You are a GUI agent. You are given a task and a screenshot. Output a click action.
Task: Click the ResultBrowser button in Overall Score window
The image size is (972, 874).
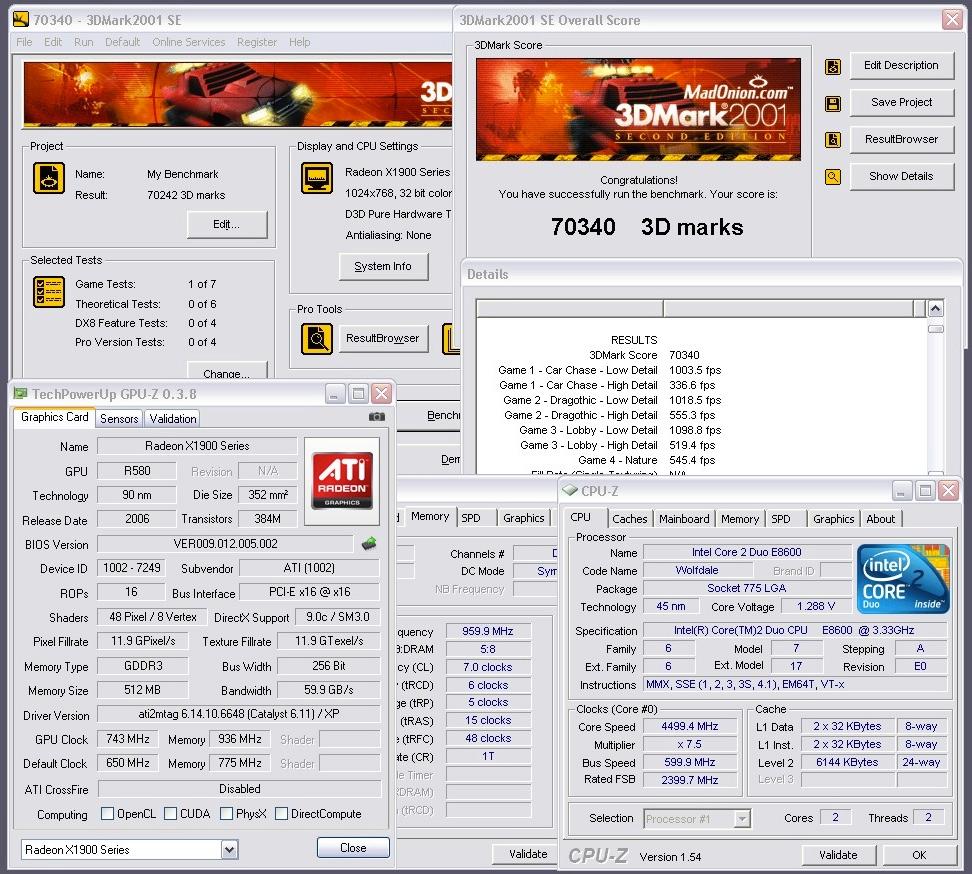pos(901,139)
